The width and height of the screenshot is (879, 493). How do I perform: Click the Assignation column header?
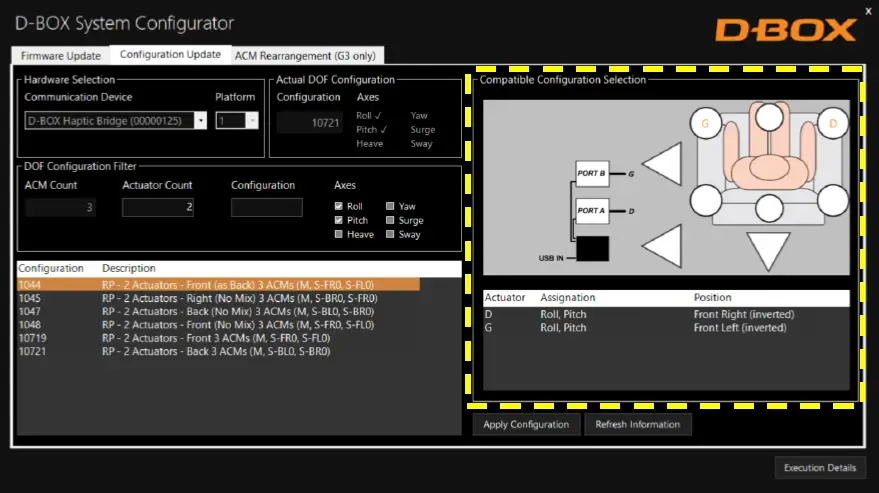tap(568, 297)
